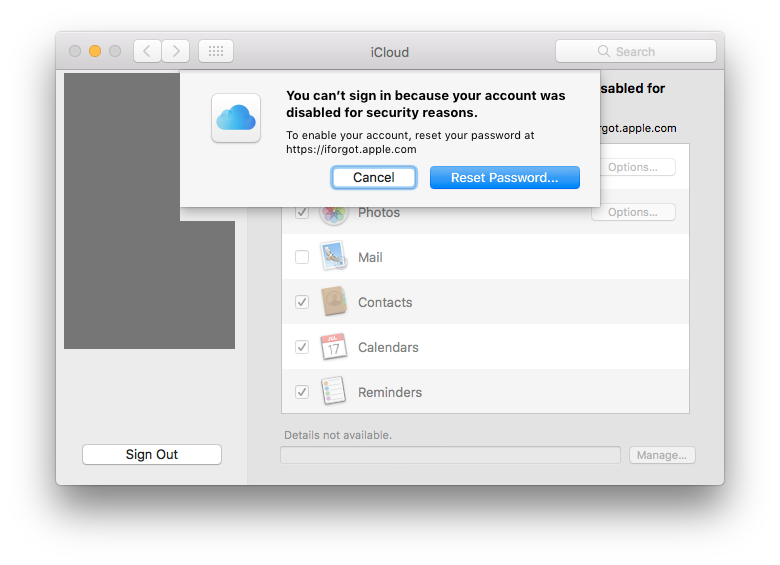Uncheck the Reminders checkbox
This screenshot has height=565, width=780.
coord(302,392)
